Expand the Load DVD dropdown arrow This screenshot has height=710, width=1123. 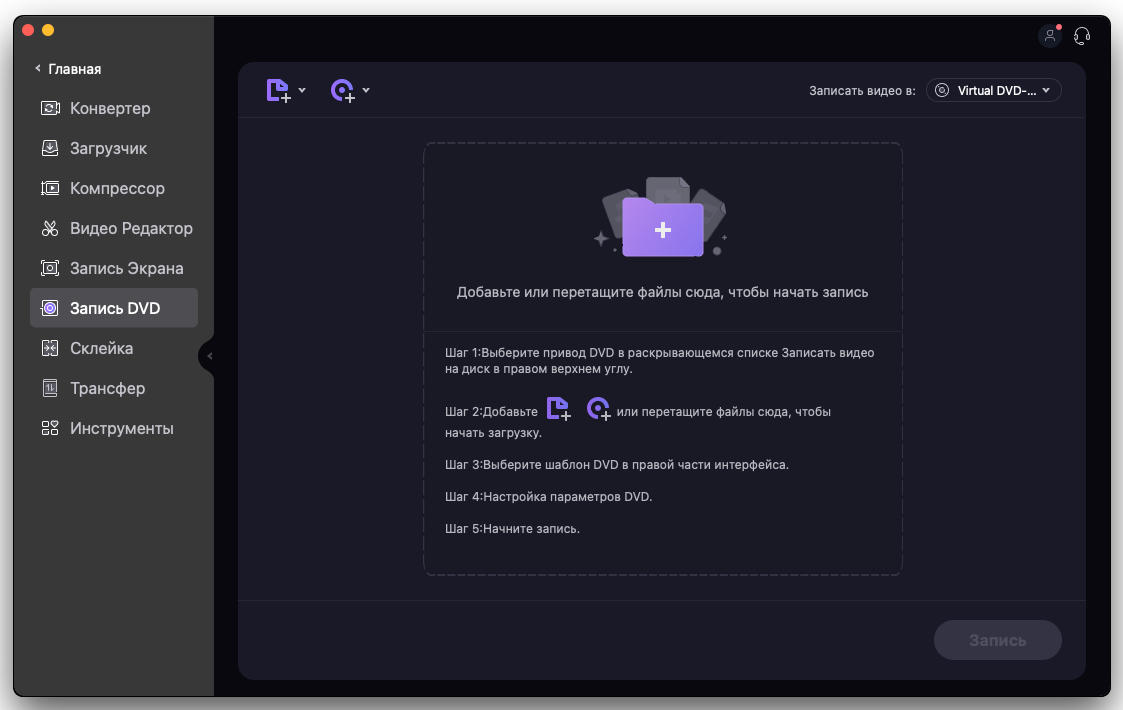(x=366, y=90)
